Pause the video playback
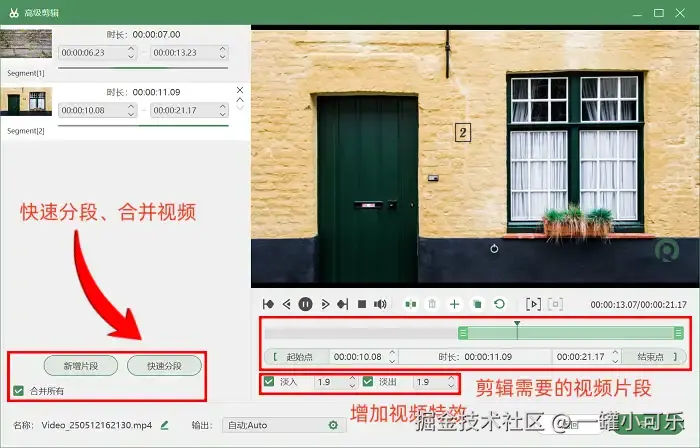 click(305, 304)
